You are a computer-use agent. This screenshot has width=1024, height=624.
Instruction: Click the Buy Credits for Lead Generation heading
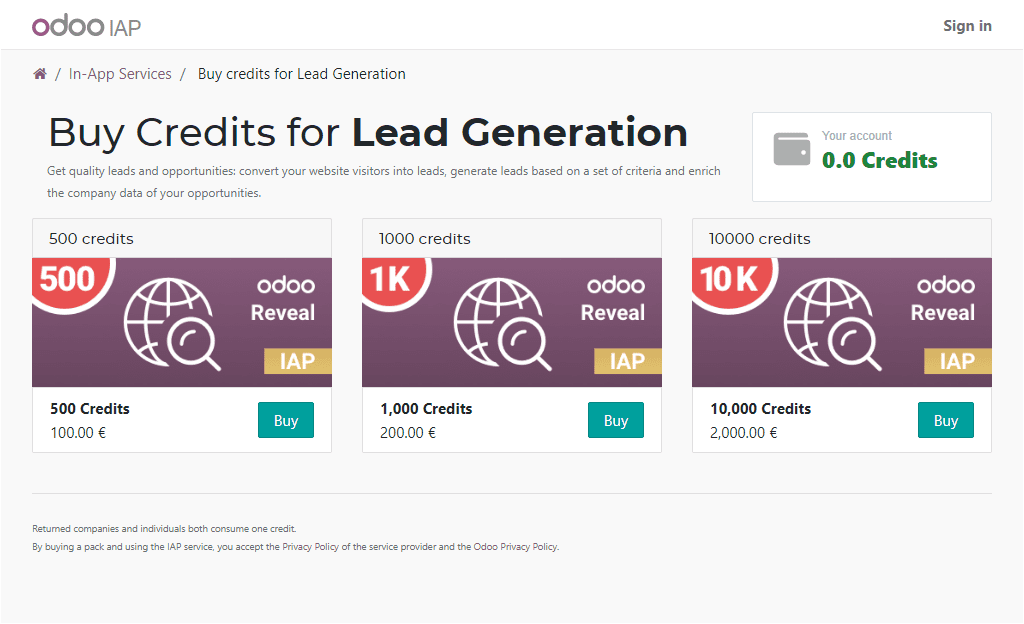point(367,132)
